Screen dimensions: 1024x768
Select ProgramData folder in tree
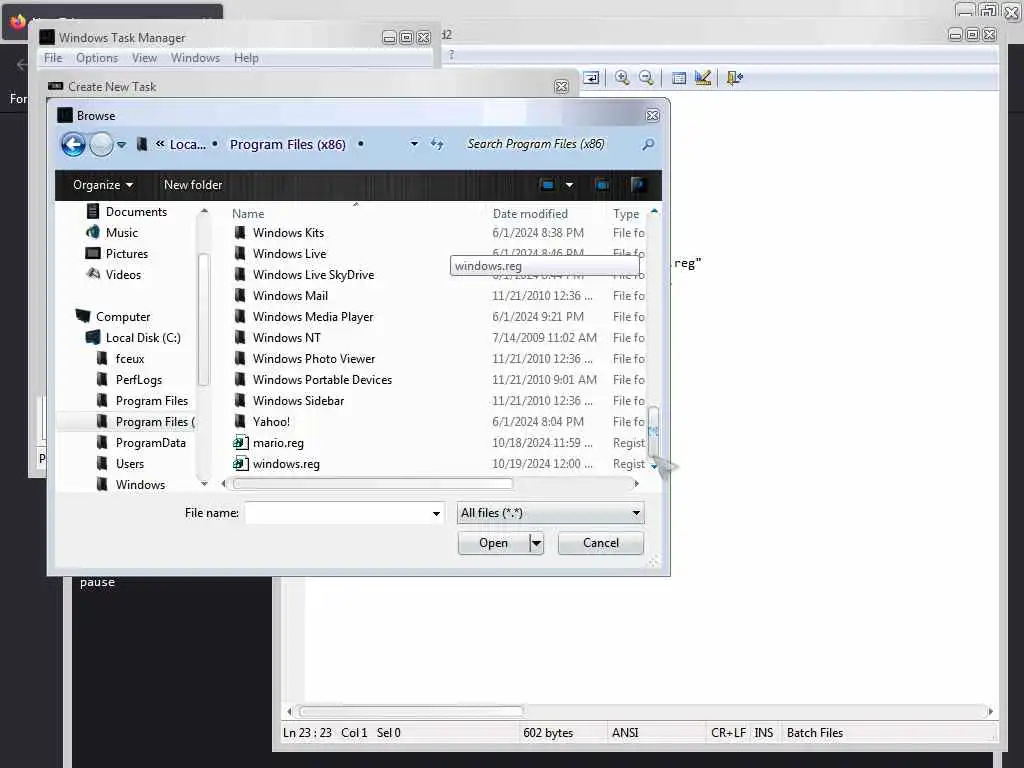150,443
